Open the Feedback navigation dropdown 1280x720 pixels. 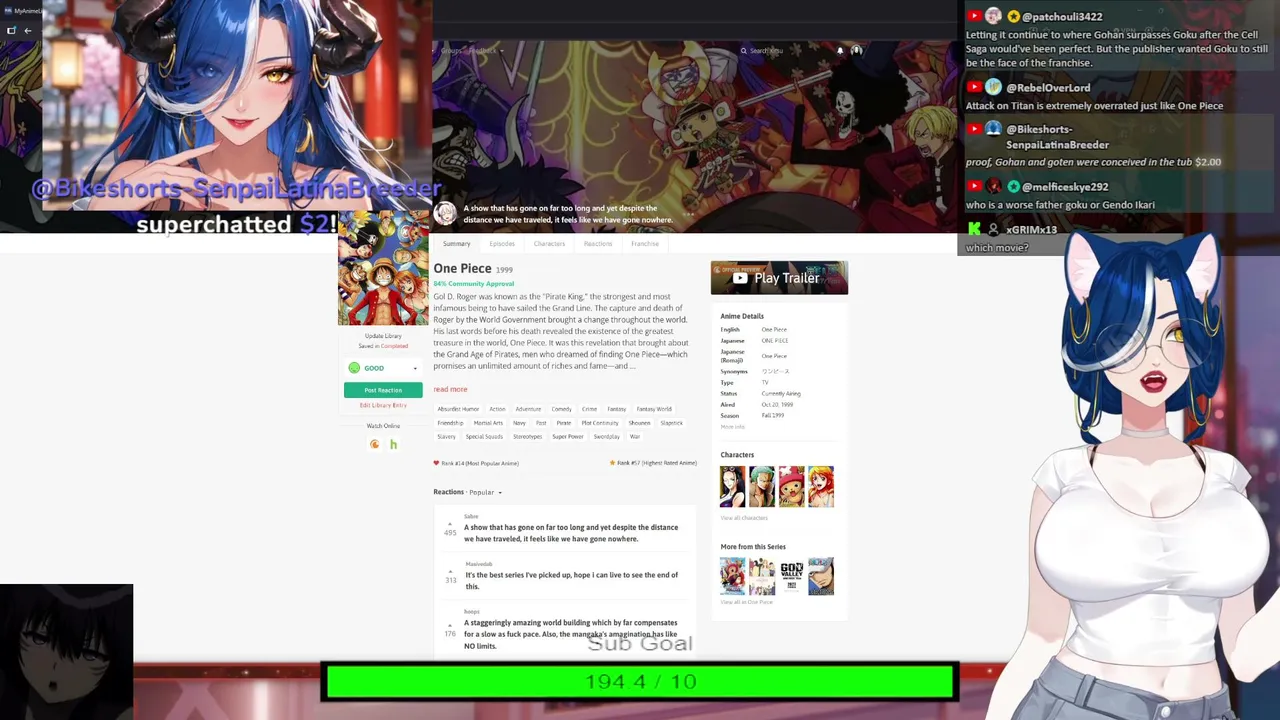(486, 51)
